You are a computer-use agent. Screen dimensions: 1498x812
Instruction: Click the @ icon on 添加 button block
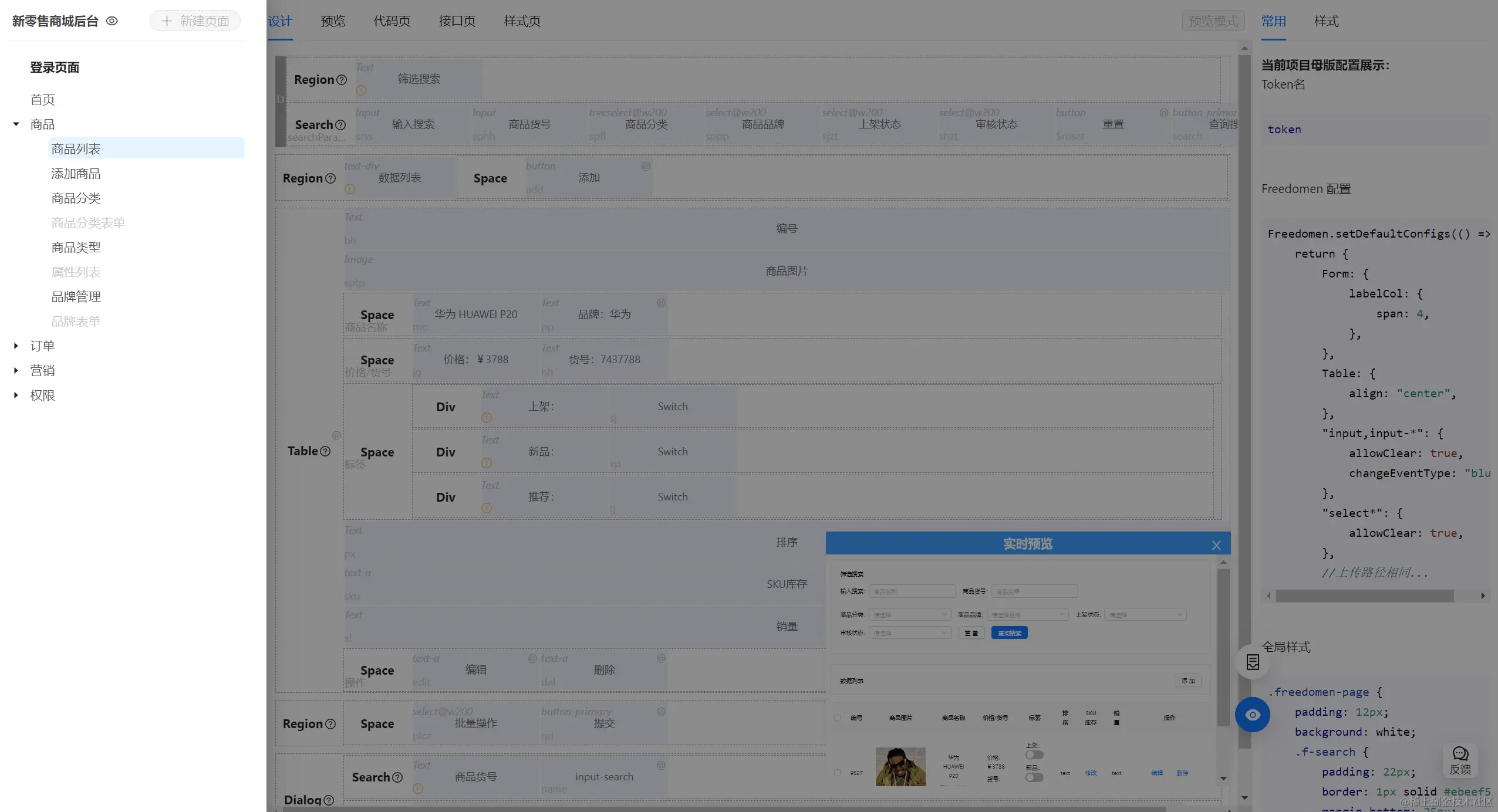[646, 166]
